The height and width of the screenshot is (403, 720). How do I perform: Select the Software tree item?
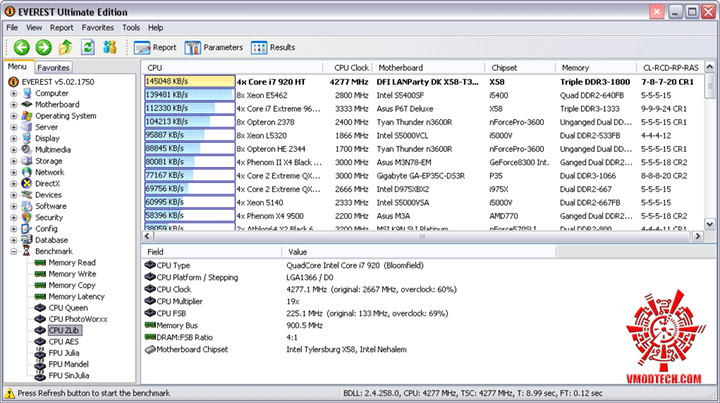(51, 206)
